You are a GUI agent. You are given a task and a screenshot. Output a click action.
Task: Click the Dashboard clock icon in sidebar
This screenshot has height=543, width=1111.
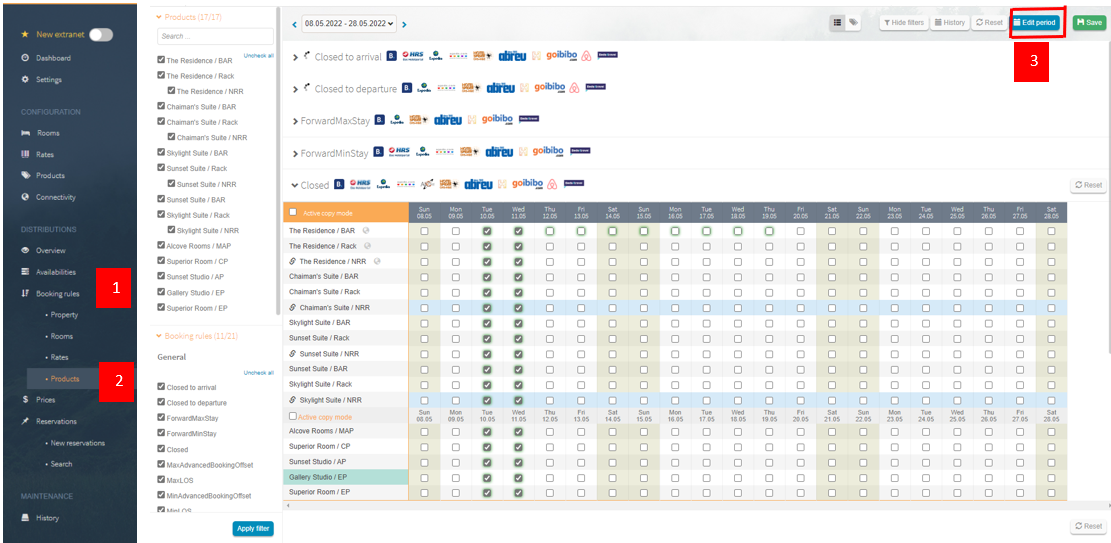[25, 58]
